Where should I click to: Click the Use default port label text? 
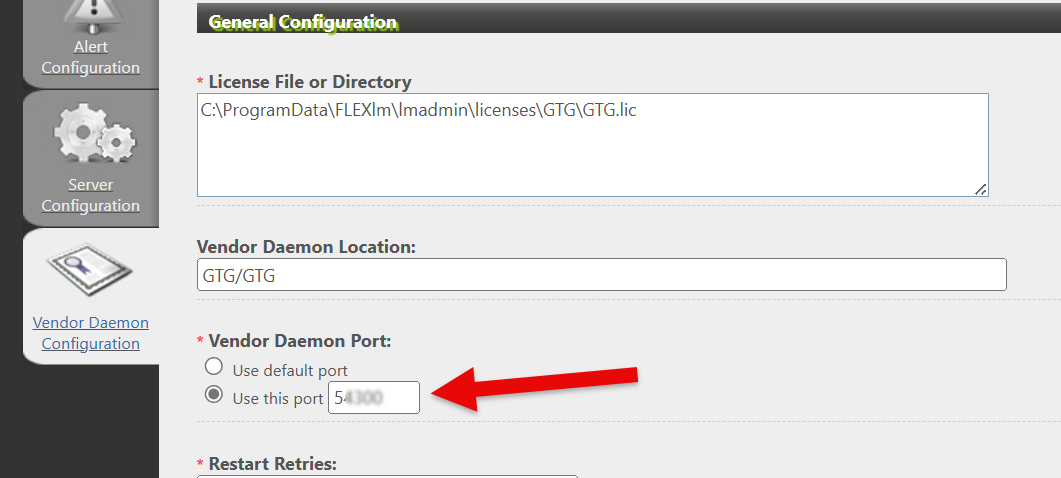click(290, 371)
